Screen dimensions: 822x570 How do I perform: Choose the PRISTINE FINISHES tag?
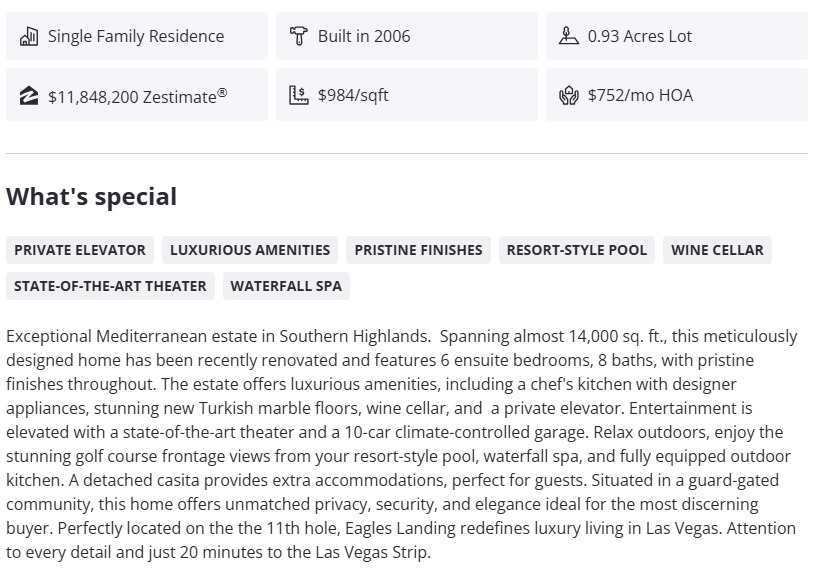coord(418,250)
